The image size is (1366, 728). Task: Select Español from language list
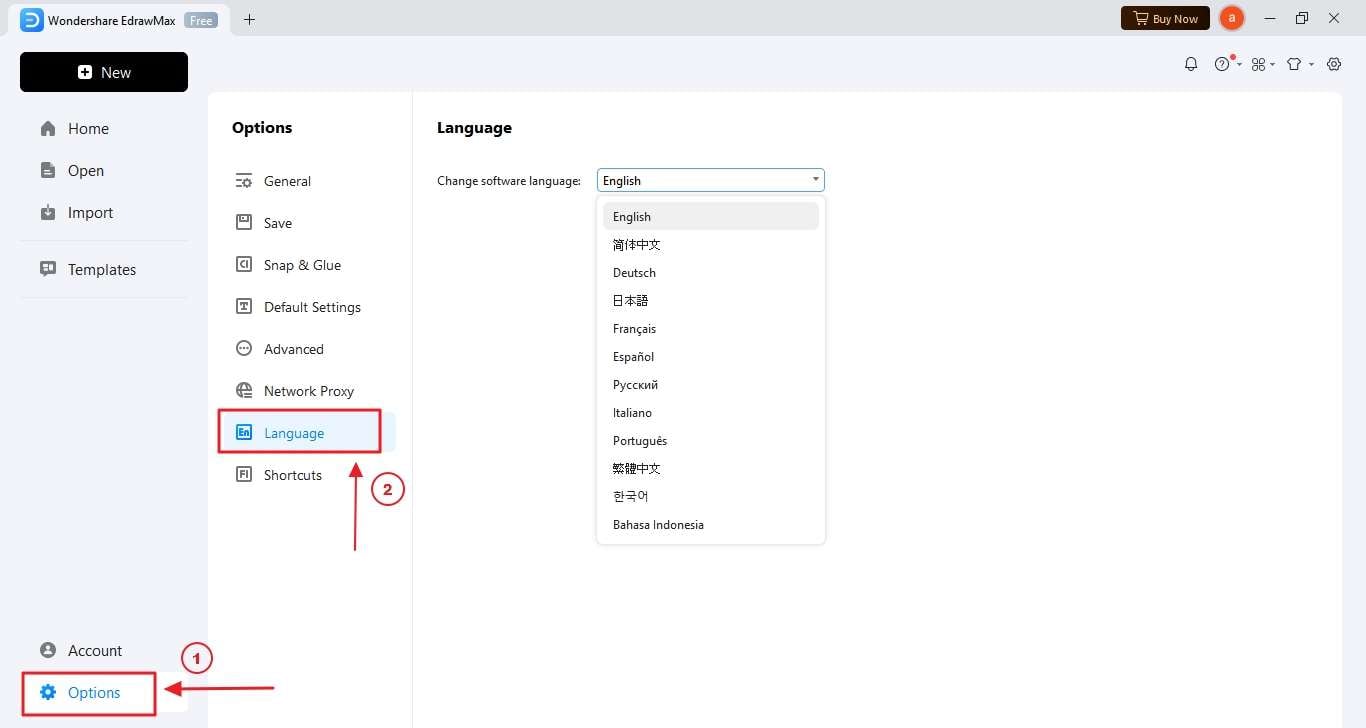tap(711, 357)
